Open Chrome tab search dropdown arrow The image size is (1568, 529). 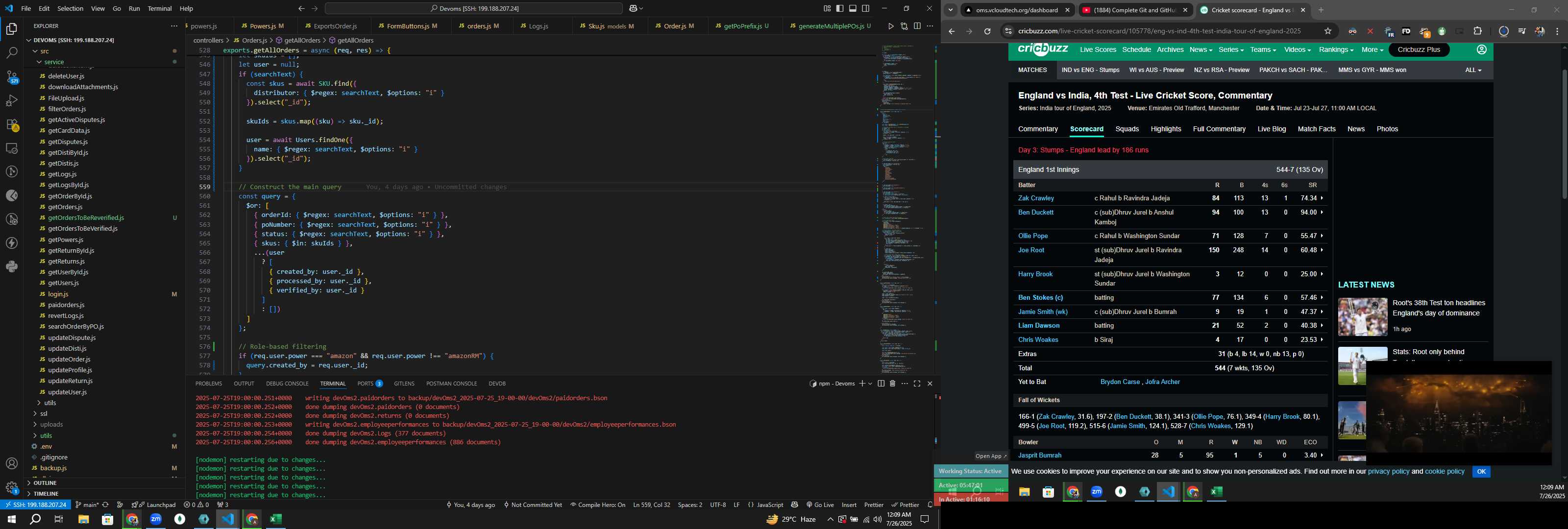point(950,10)
